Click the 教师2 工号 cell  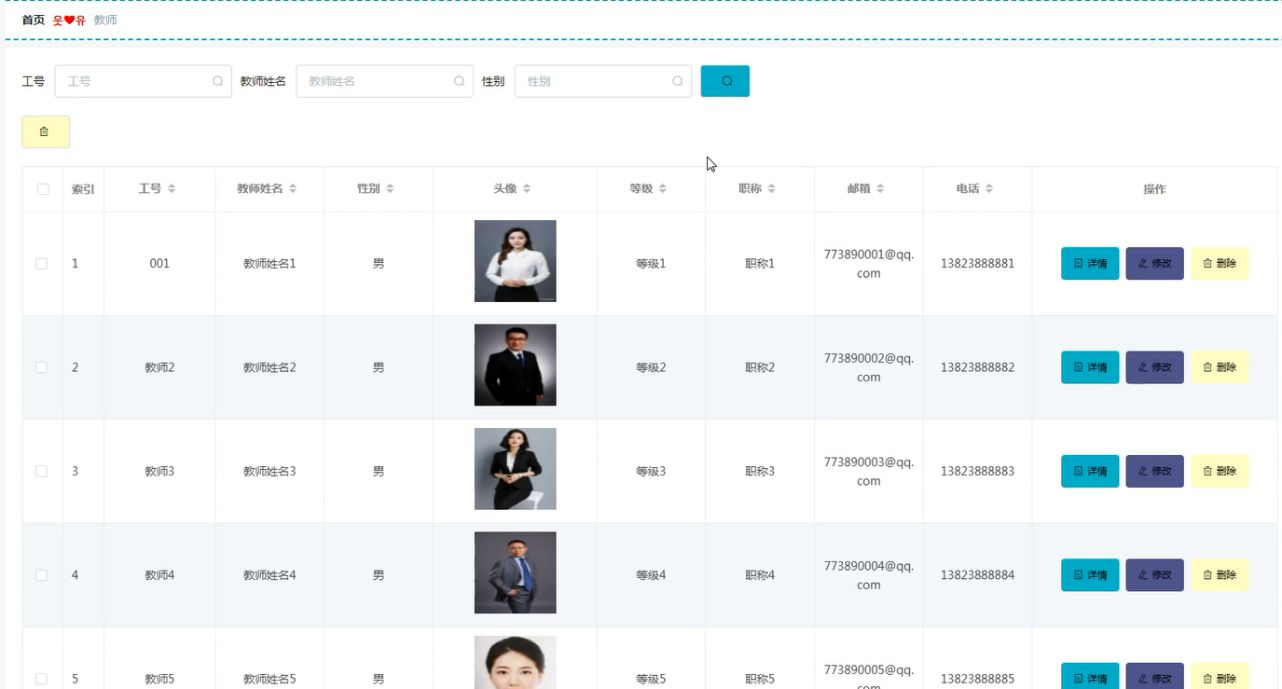tap(159, 367)
